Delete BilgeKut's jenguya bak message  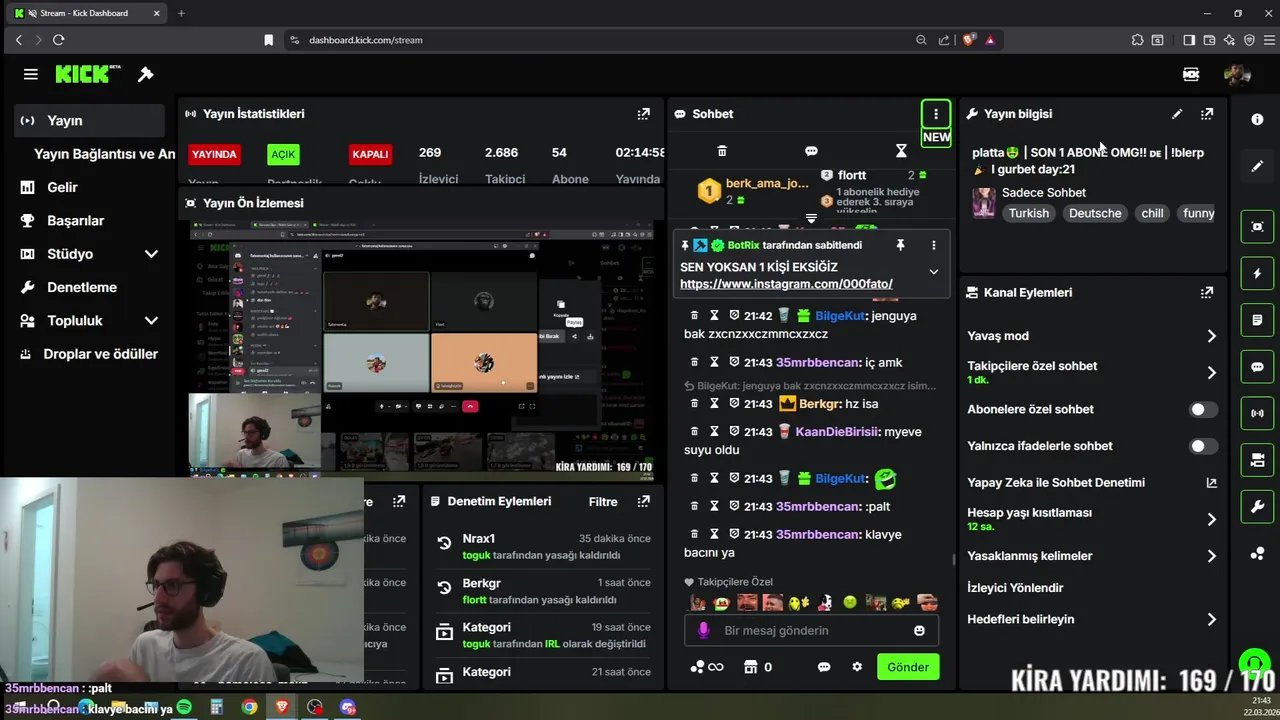pyautogui.click(x=695, y=315)
